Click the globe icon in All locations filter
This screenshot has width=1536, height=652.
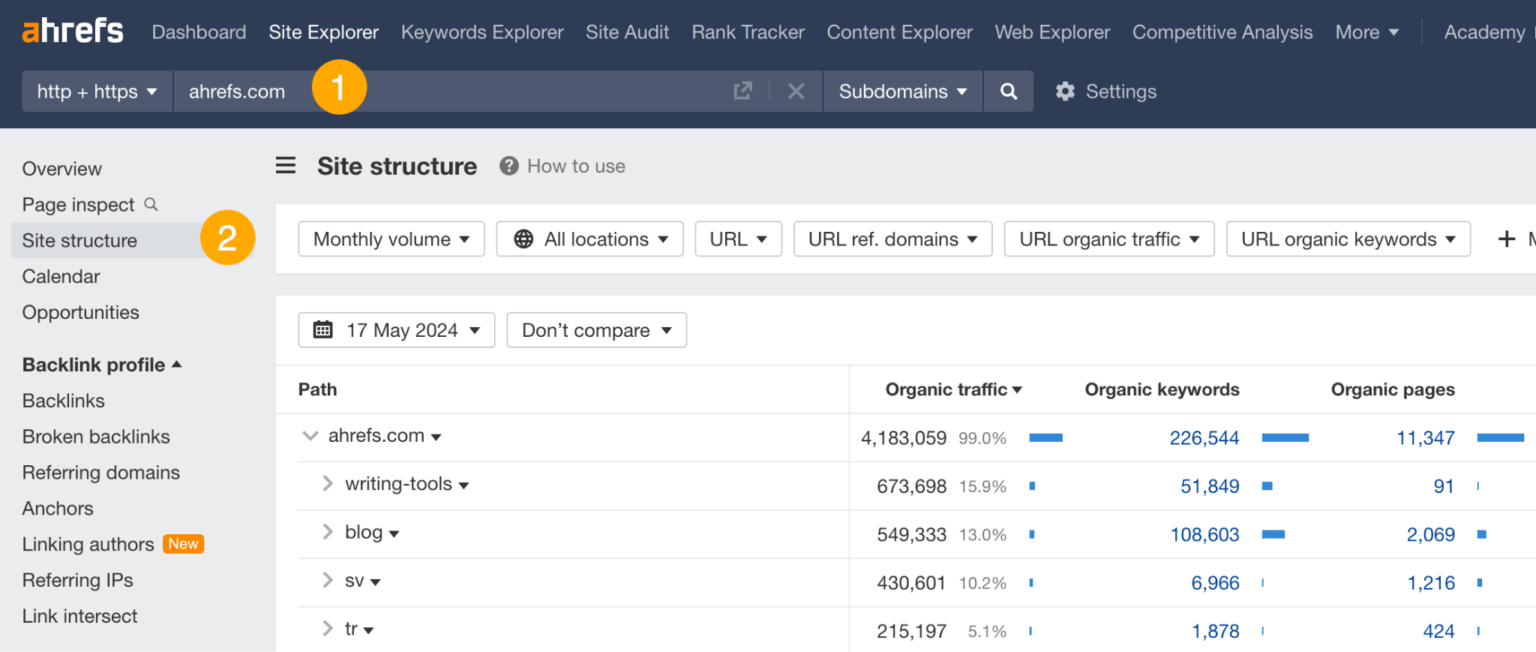pos(524,239)
